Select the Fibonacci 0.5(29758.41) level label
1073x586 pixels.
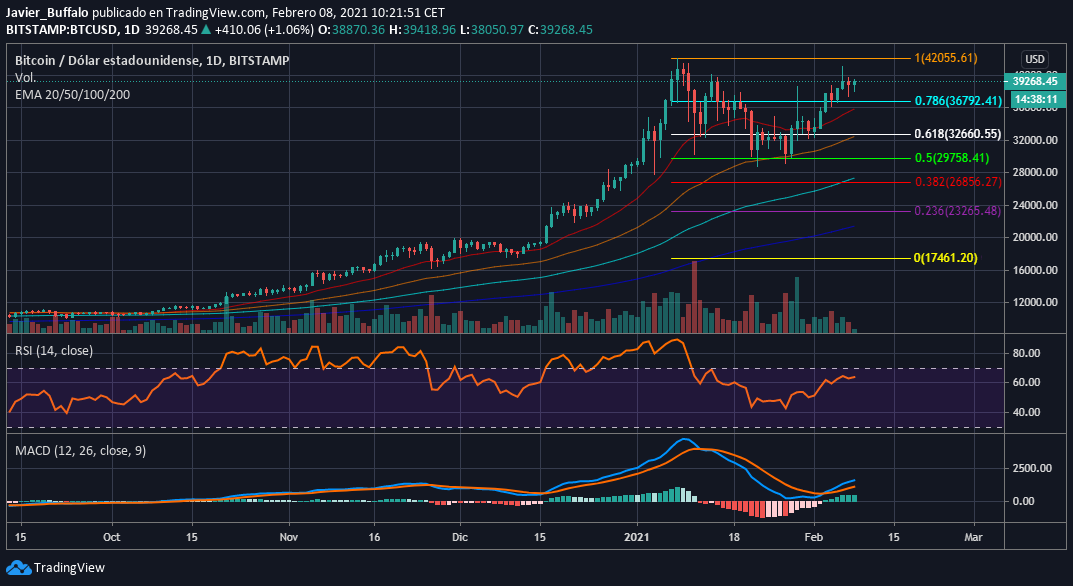pyautogui.click(x=952, y=158)
